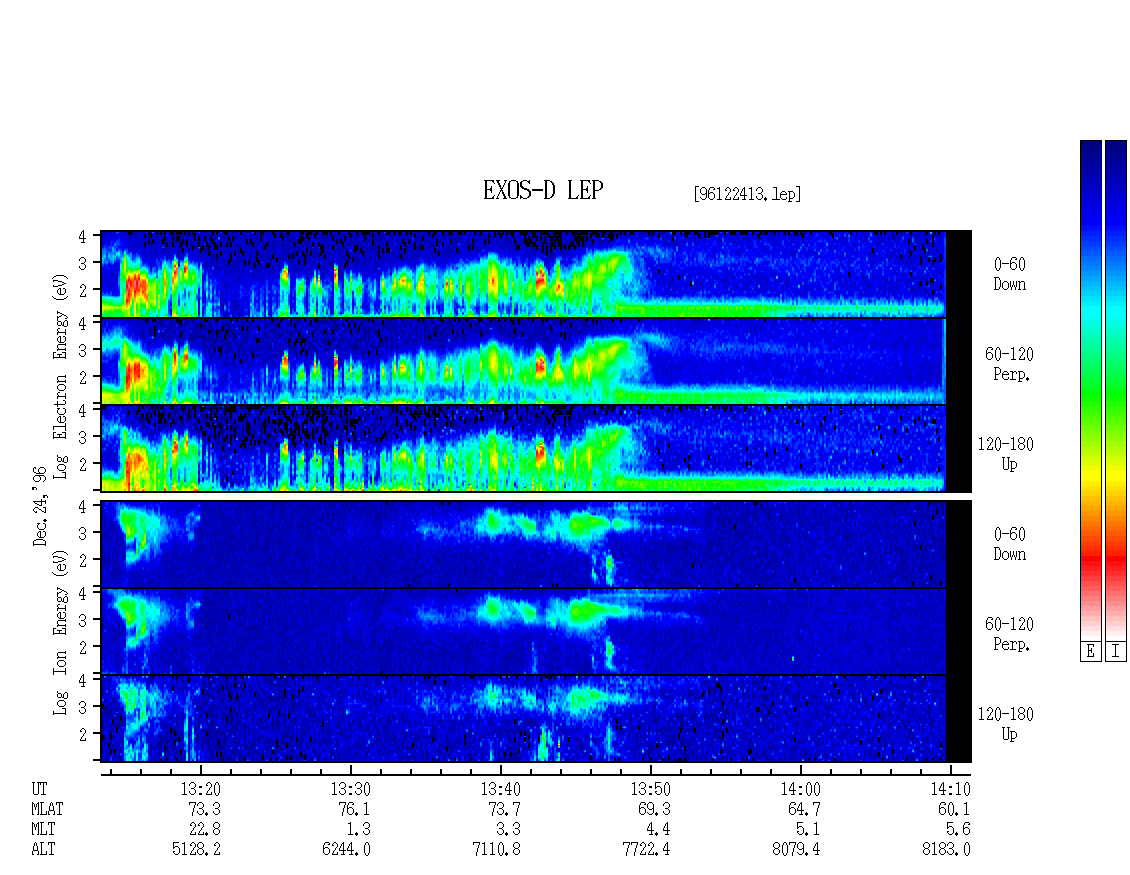1130x875 pixels.
Task: Click the UT time value 13:40
Action: 500,789
